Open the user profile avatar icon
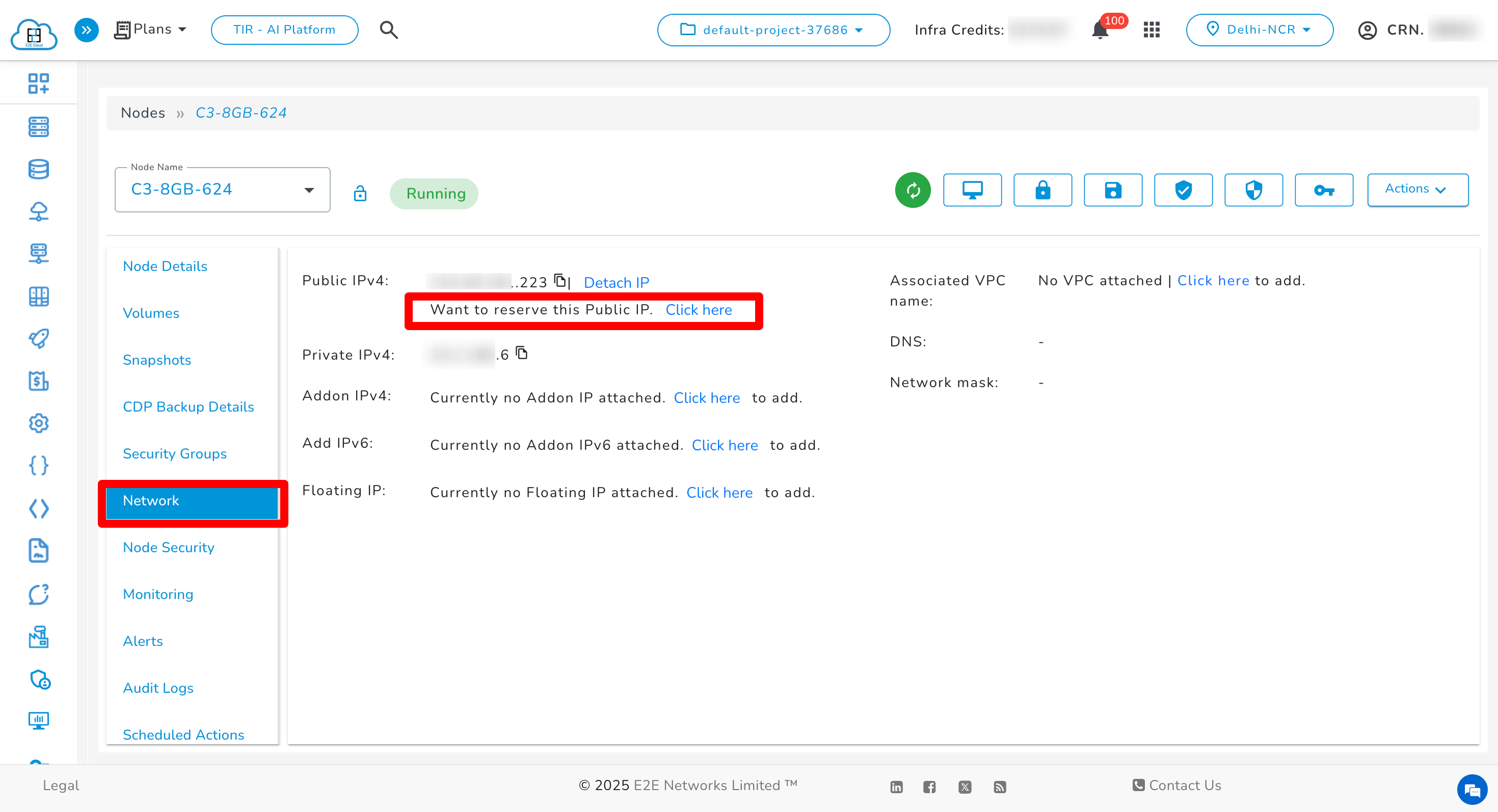Image resolution: width=1498 pixels, height=812 pixels. pyautogui.click(x=1367, y=30)
